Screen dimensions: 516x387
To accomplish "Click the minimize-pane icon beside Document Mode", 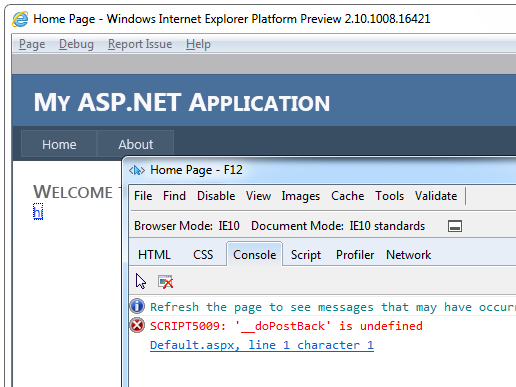I will pos(455,226).
